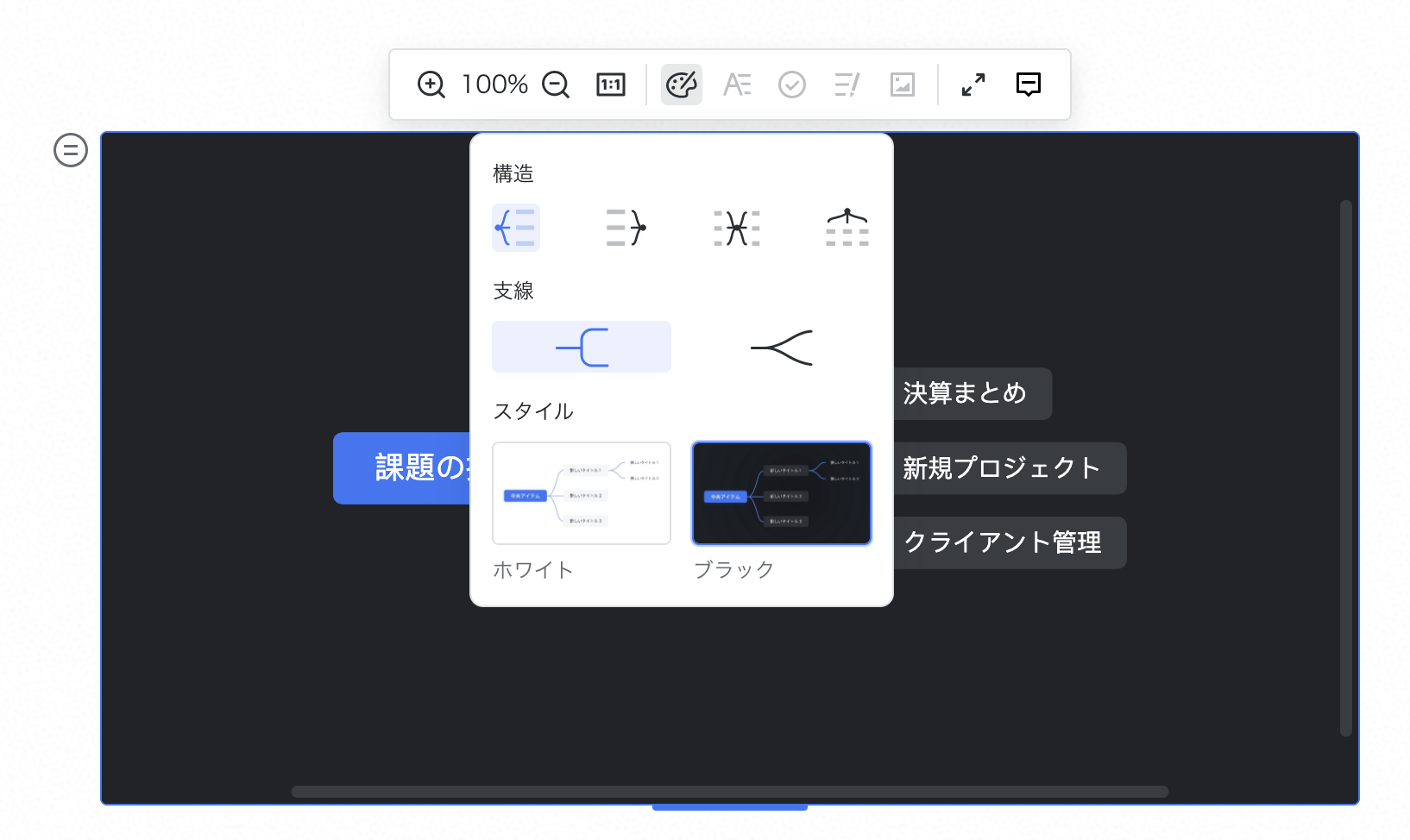Open the palette style panel icon
Screen dimensions: 1410x840
pos(682,84)
